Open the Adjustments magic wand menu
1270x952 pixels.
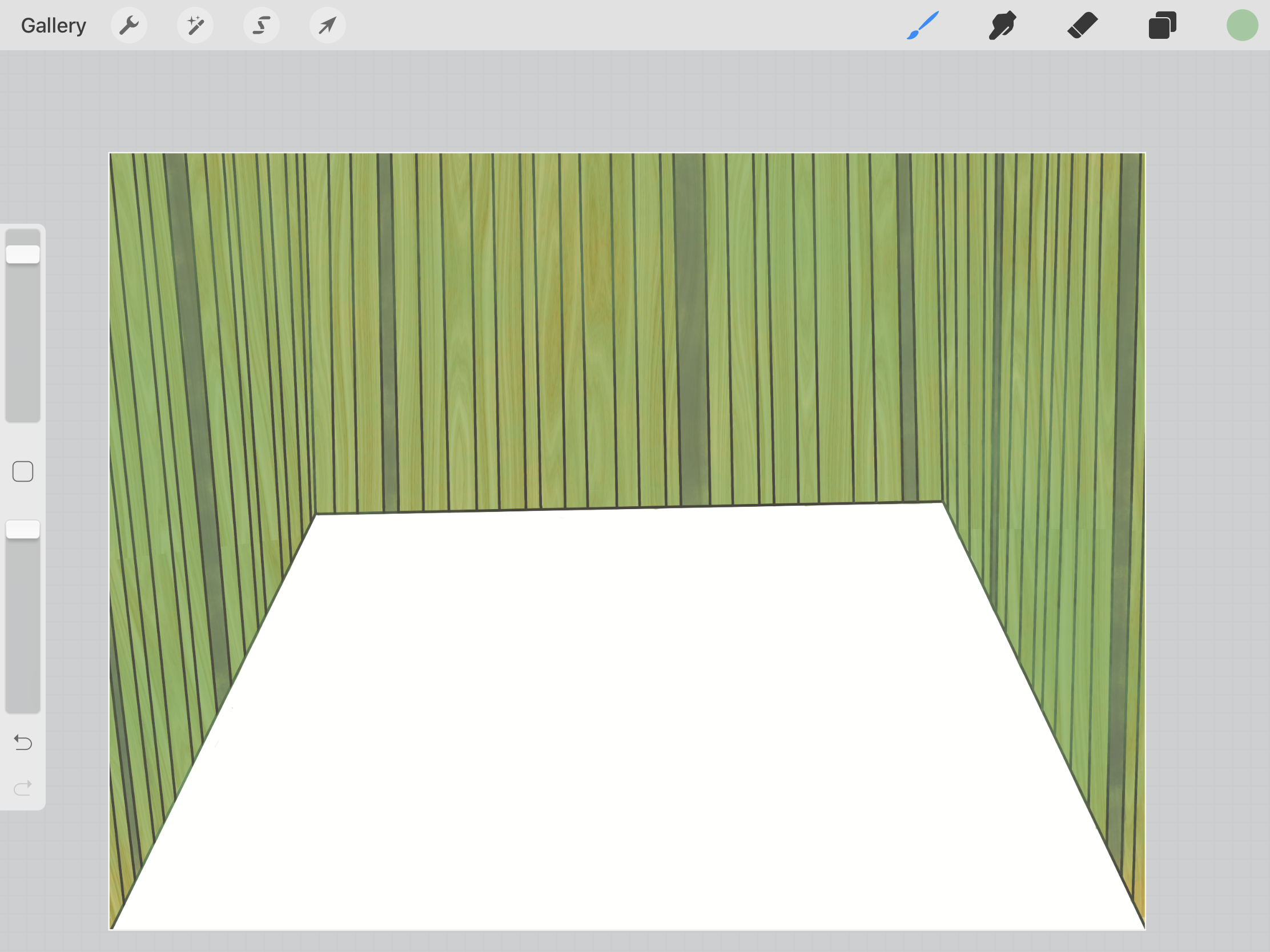pyautogui.click(x=195, y=25)
